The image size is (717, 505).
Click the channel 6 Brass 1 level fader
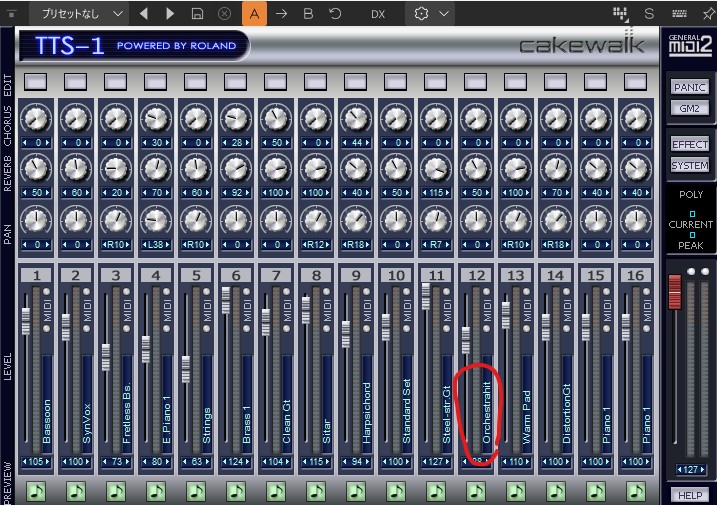click(225, 300)
